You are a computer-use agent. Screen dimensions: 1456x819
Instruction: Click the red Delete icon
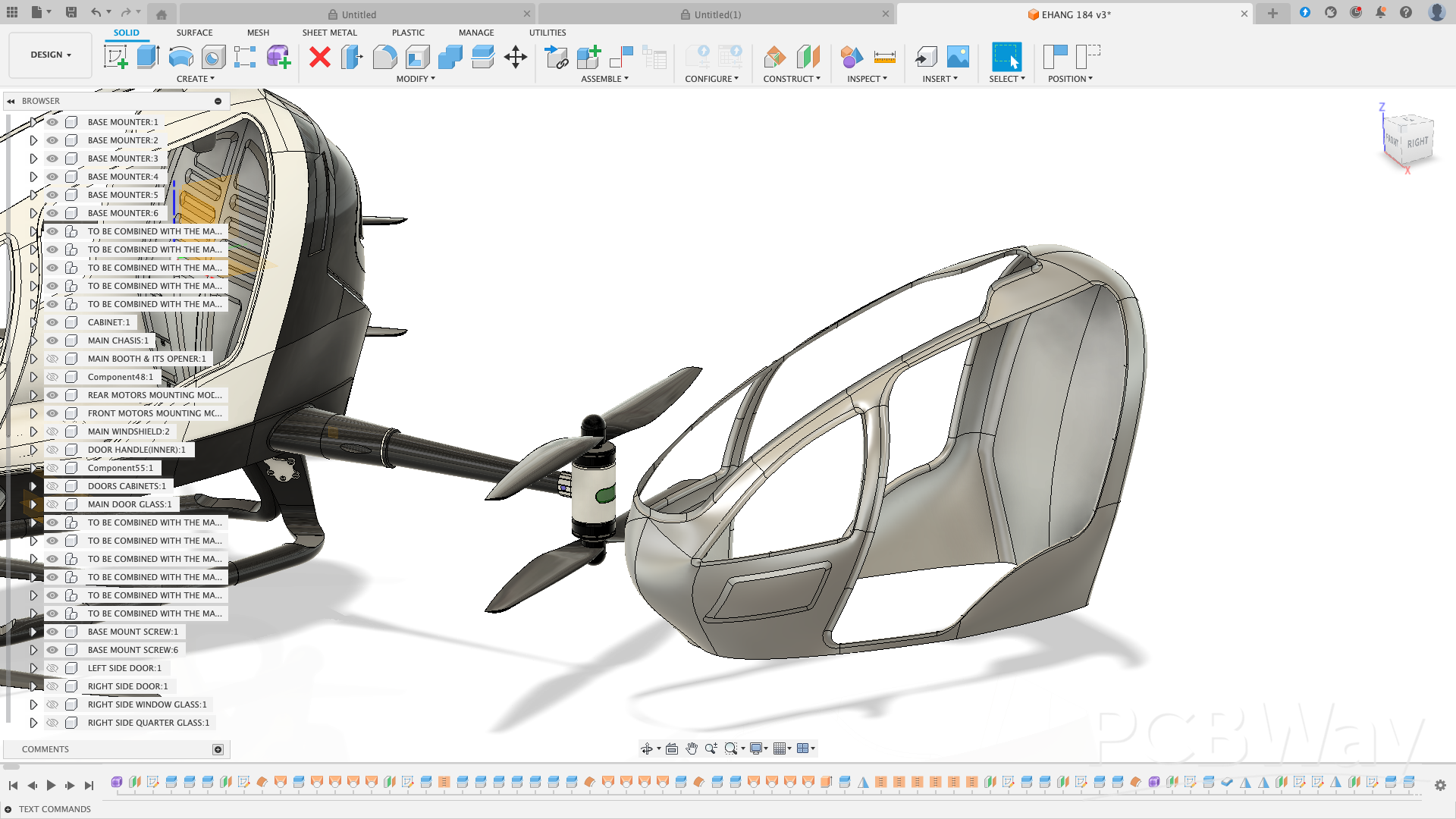coord(320,57)
